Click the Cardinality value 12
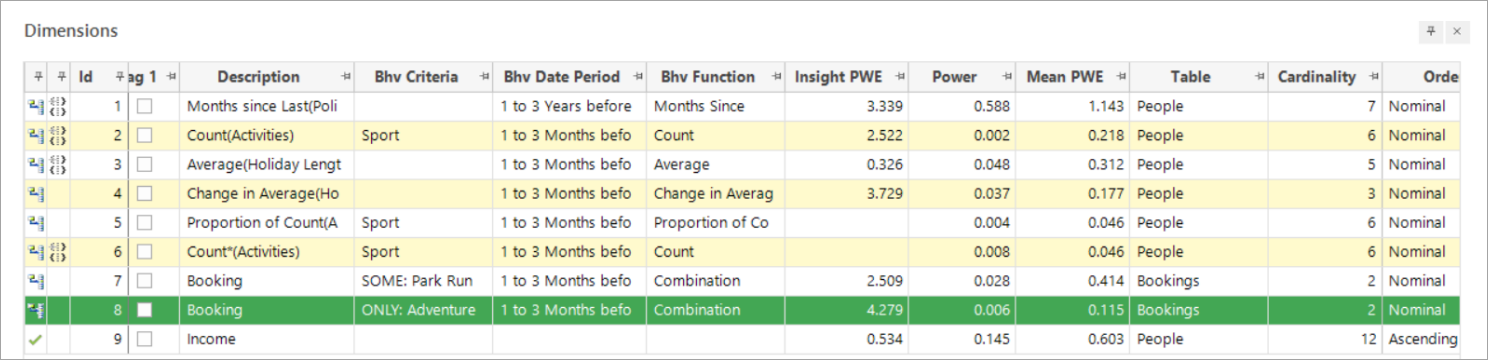Screen dimensions: 1488x360 pyautogui.click(x=1325, y=339)
